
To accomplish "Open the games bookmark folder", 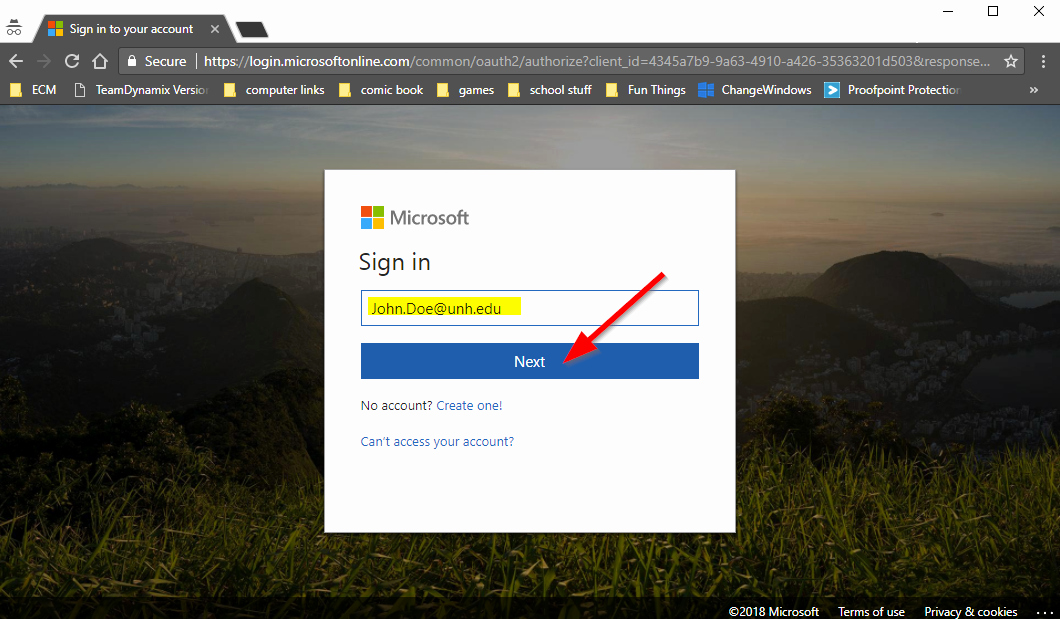I will click(x=466, y=90).
